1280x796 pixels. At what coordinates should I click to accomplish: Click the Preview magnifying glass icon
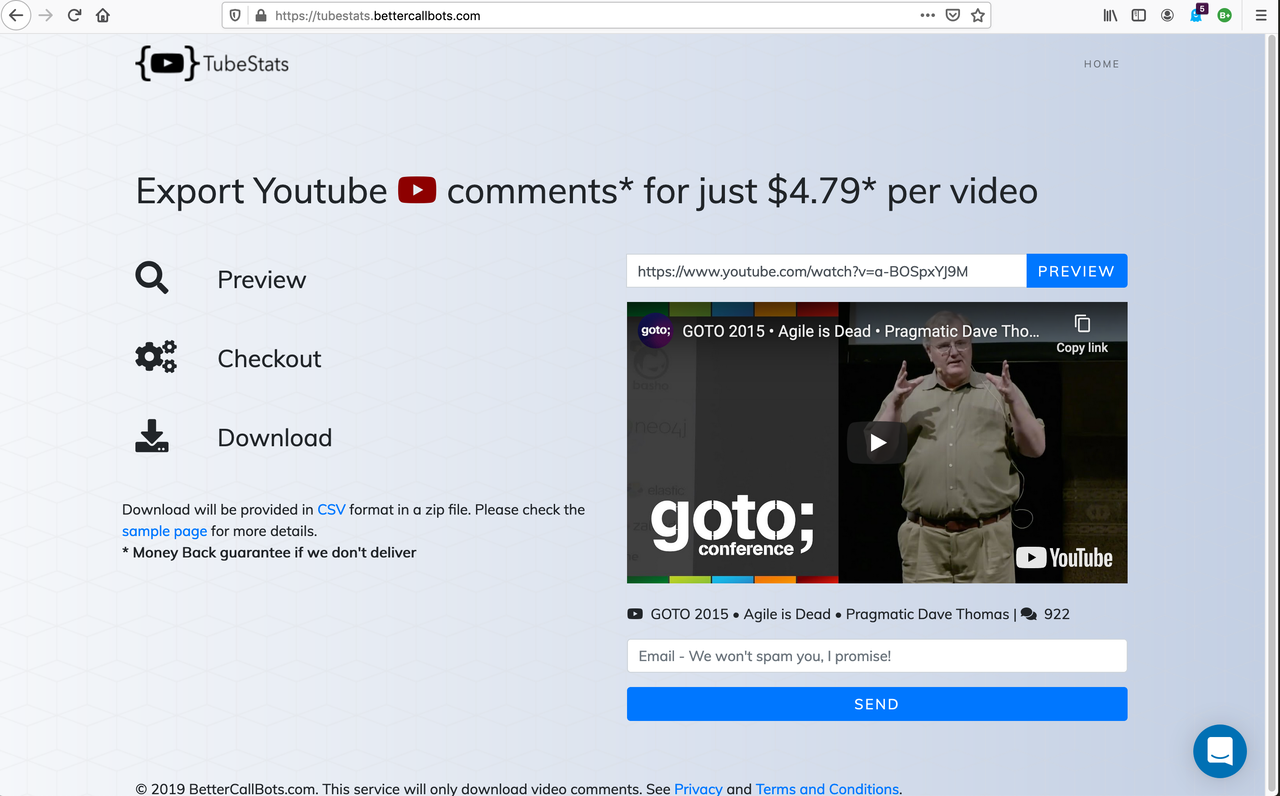coord(152,278)
